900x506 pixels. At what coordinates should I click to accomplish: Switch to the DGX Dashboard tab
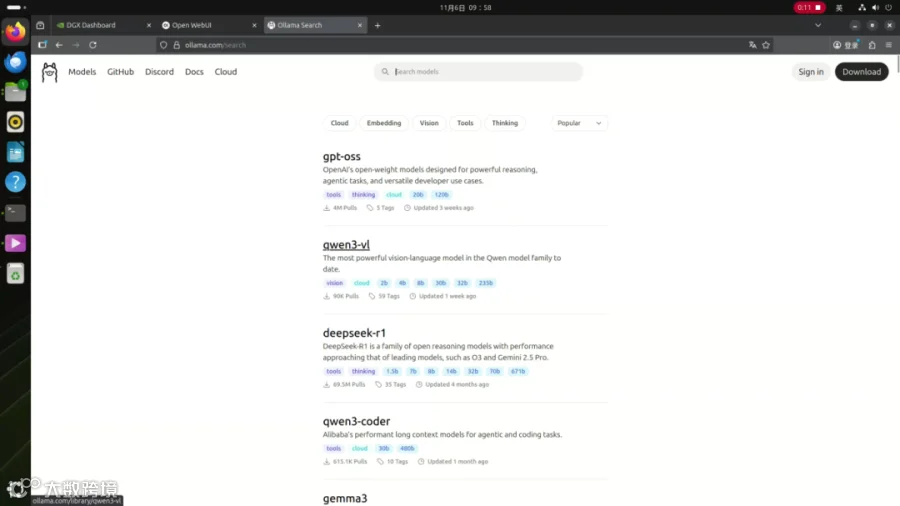pos(103,25)
